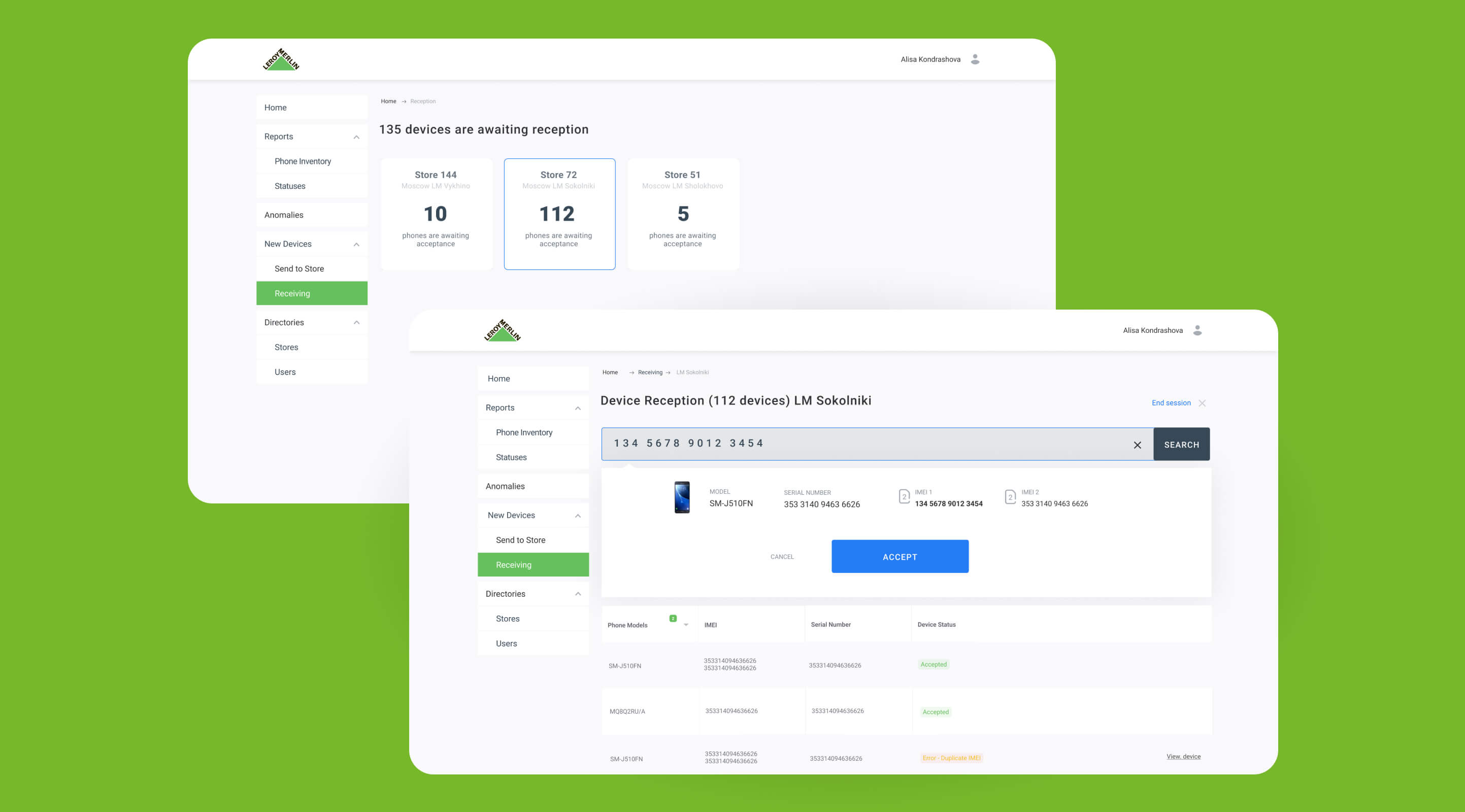Screen dimensions: 1465x812
Task: Click the user avatar icon in back window
Action: pos(975,59)
